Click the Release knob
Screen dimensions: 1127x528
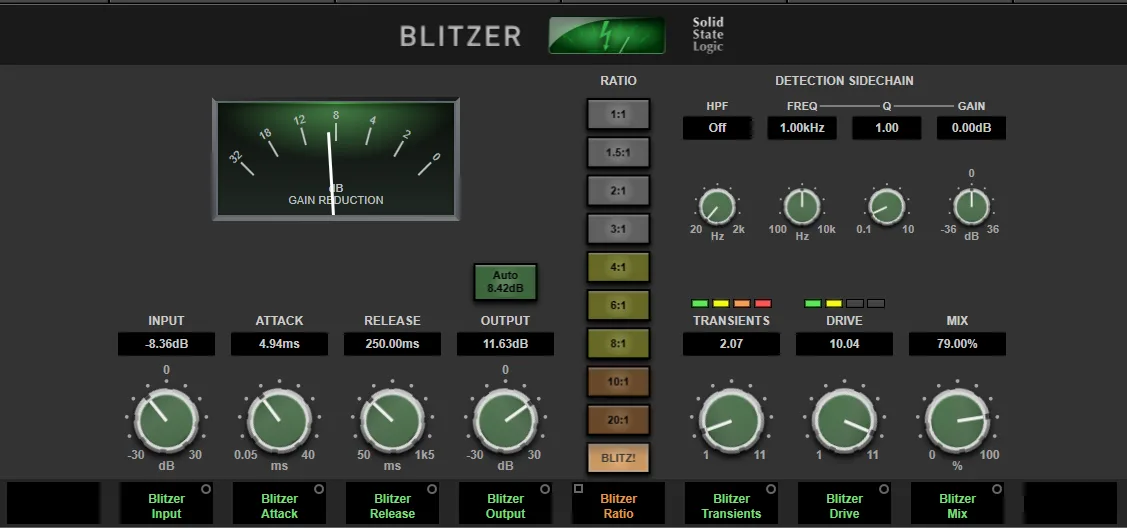(392, 420)
